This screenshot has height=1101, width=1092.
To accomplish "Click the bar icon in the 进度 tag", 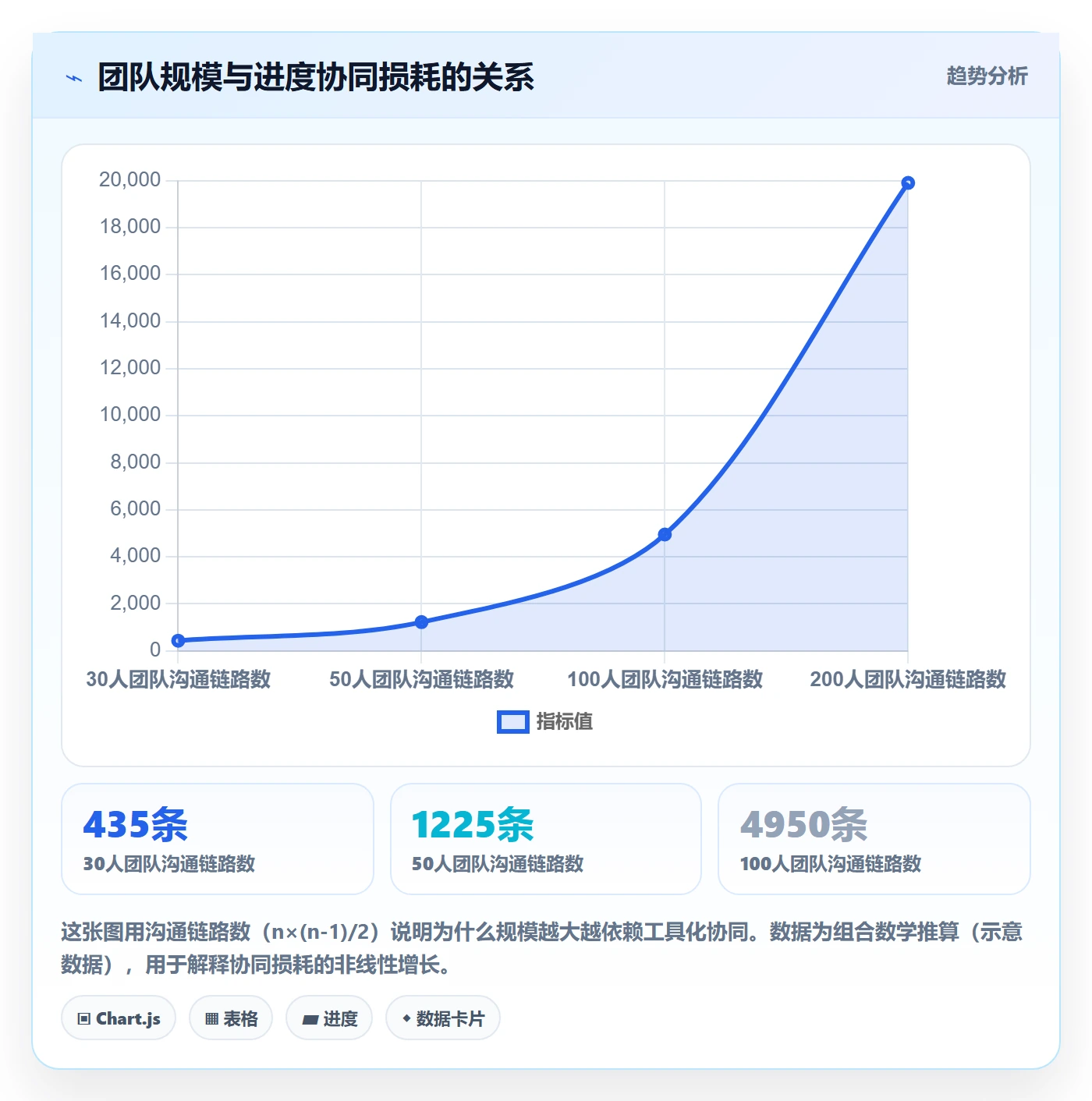I will click(x=310, y=1020).
